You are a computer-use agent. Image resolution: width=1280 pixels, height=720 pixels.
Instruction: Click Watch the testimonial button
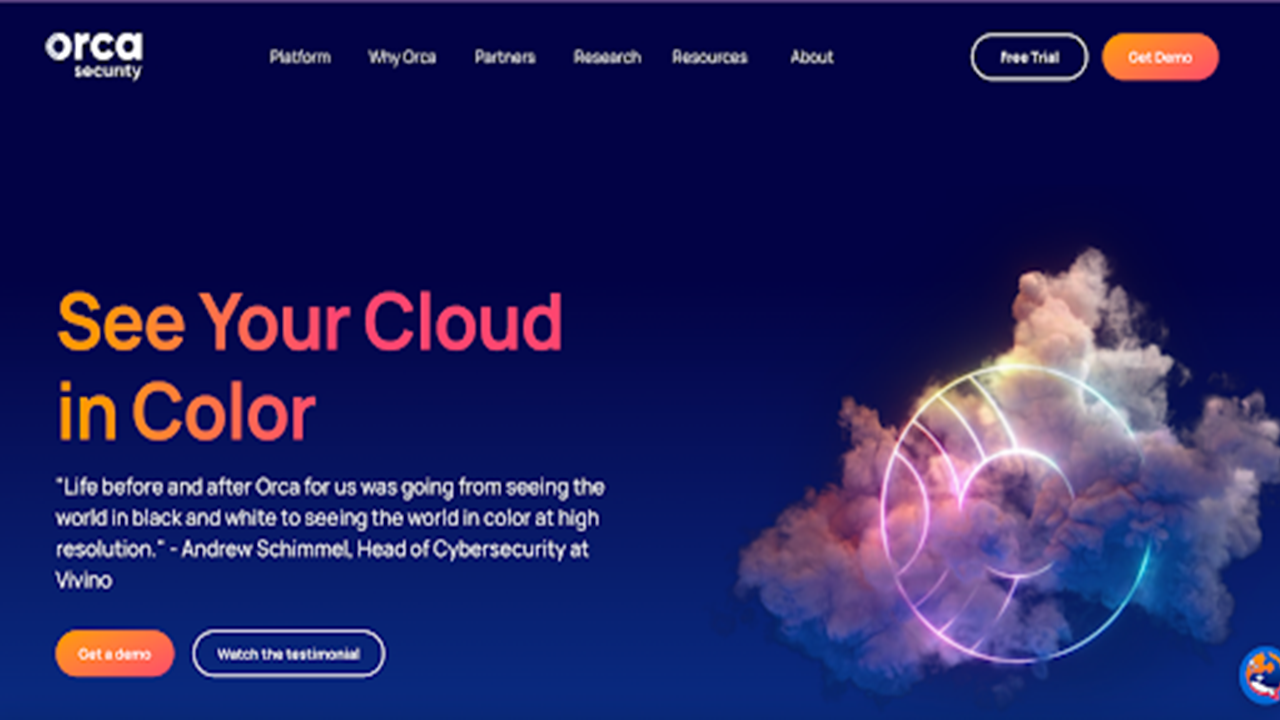[x=288, y=654]
